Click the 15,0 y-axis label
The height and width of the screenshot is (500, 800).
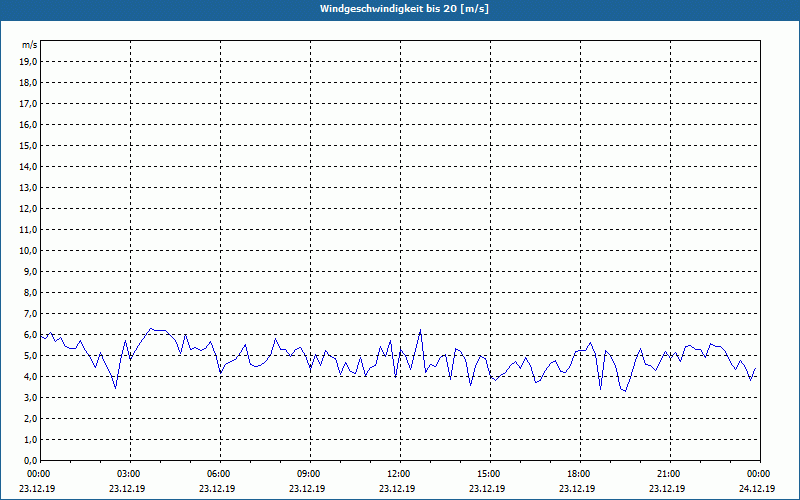[28, 145]
